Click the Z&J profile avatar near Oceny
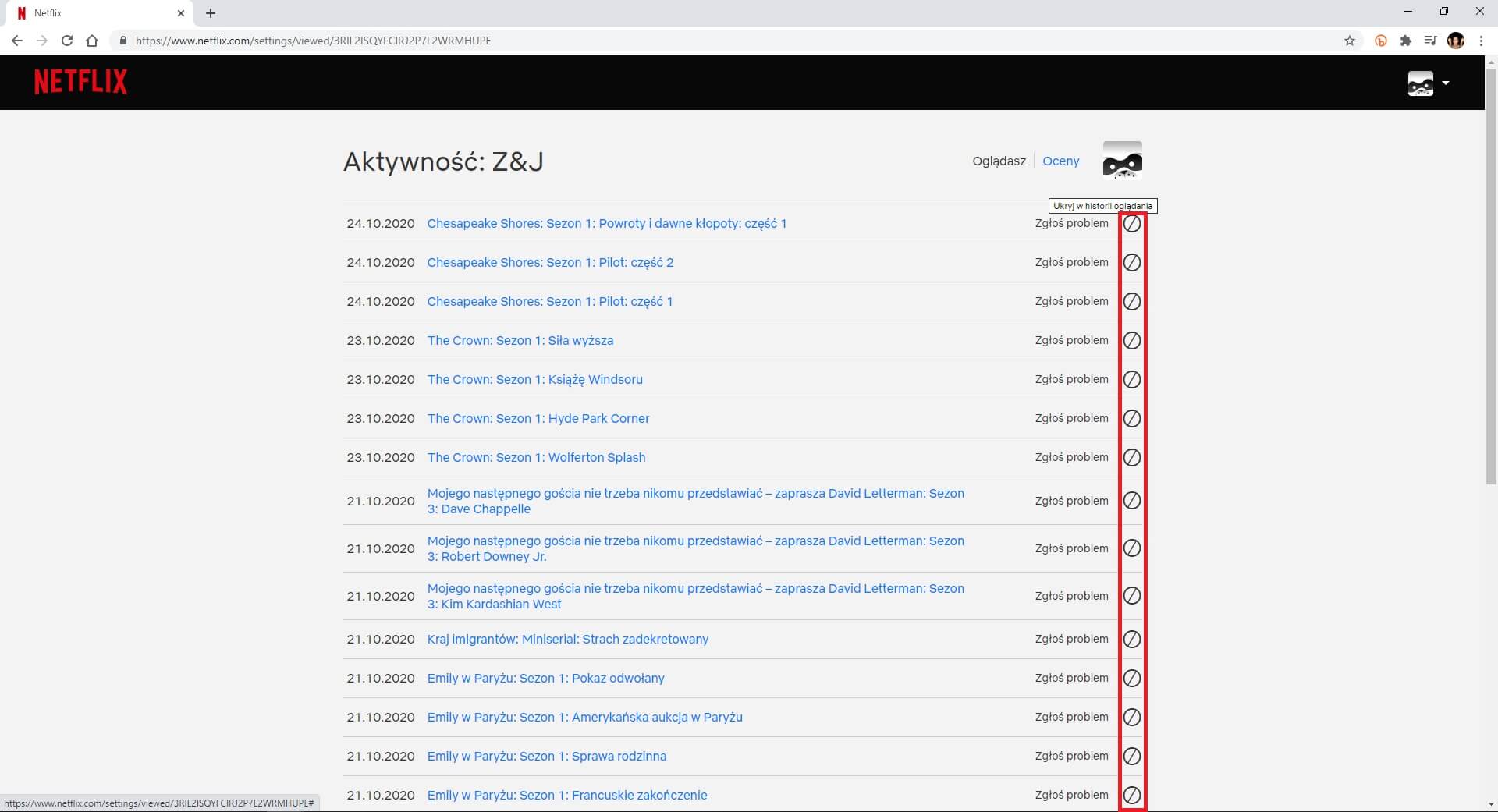The height and width of the screenshot is (812, 1498). 1122,161
